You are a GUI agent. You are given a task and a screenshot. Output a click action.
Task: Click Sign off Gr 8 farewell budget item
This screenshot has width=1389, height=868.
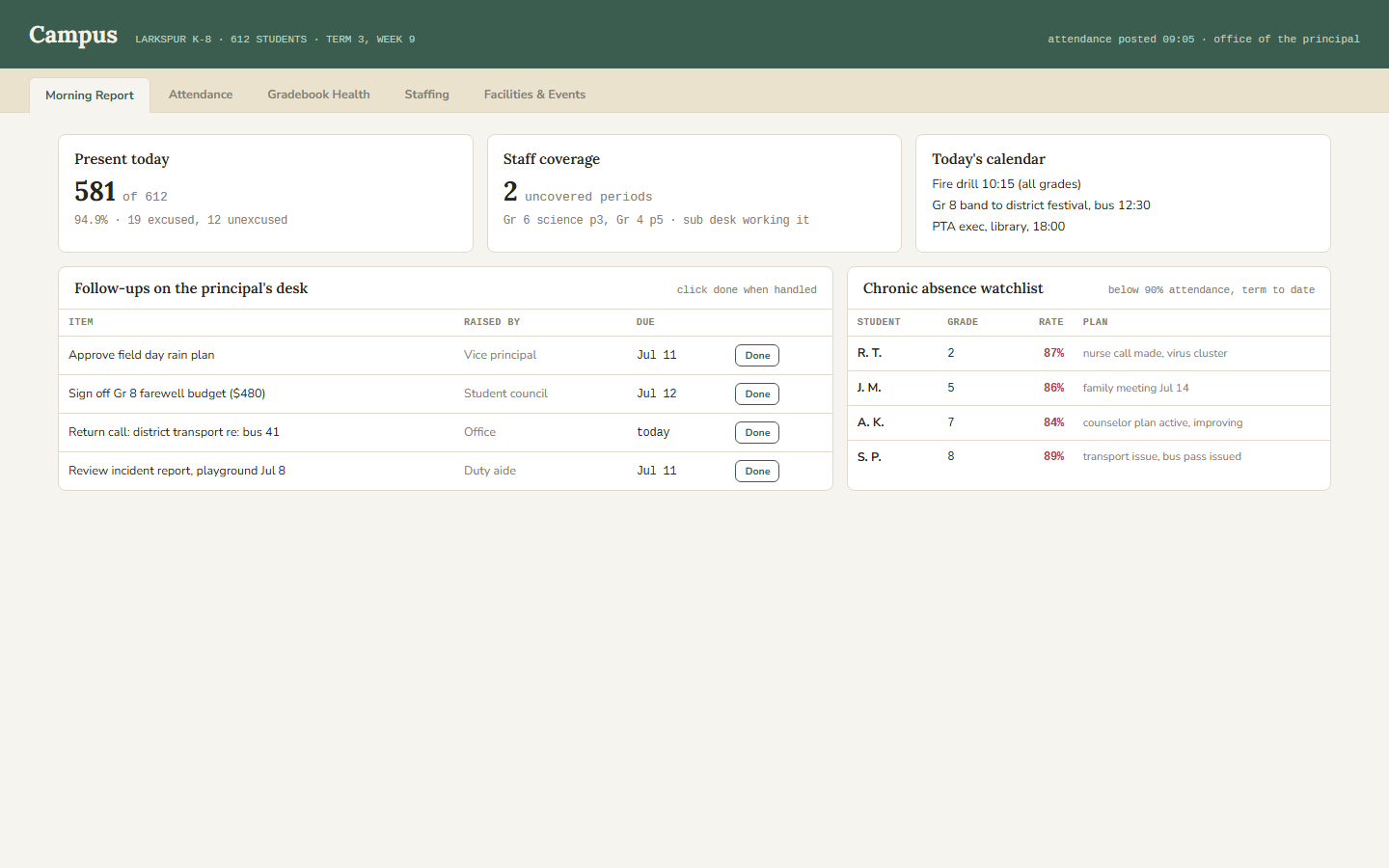point(167,393)
